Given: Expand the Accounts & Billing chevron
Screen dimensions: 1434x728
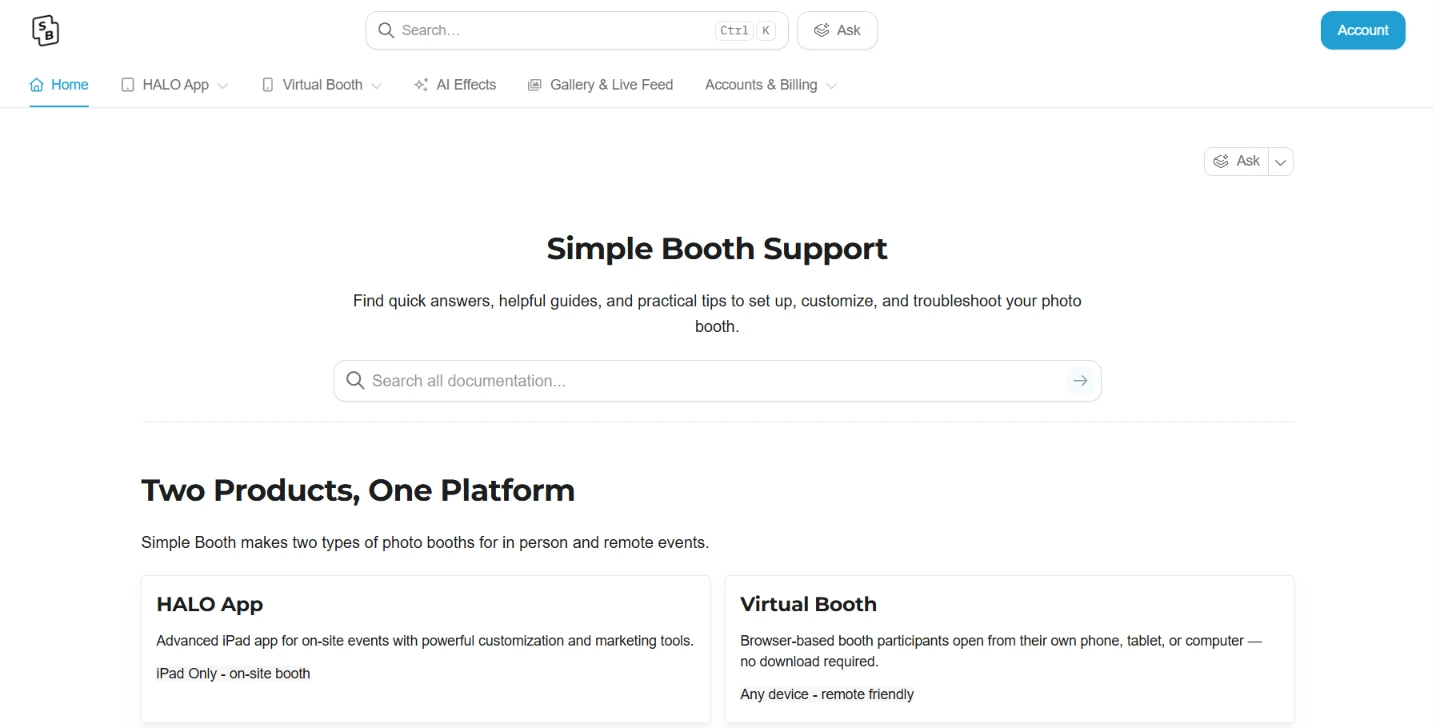Looking at the screenshot, I should (x=831, y=86).
